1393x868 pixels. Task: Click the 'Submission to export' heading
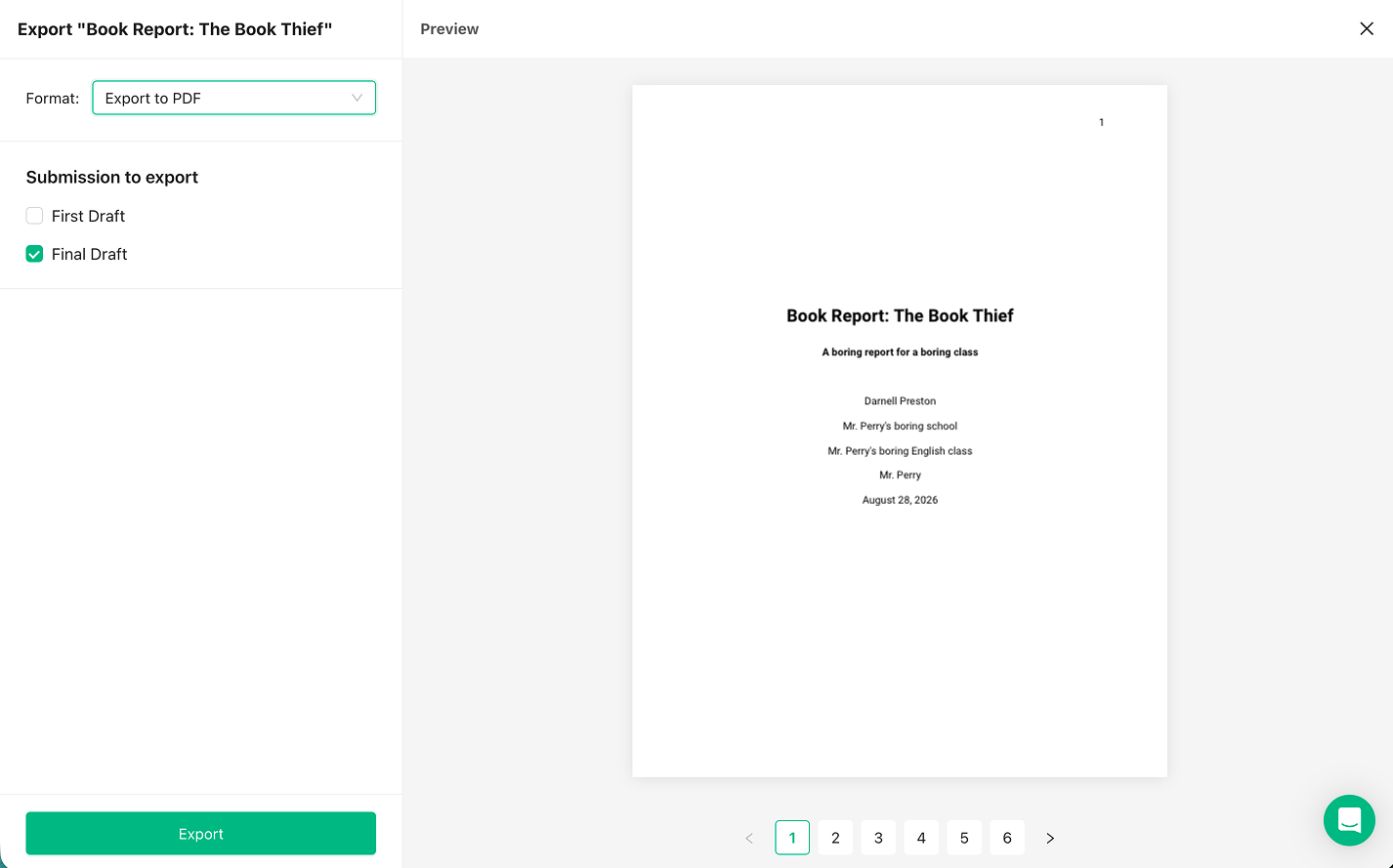pyautogui.click(x=112, y=177)
